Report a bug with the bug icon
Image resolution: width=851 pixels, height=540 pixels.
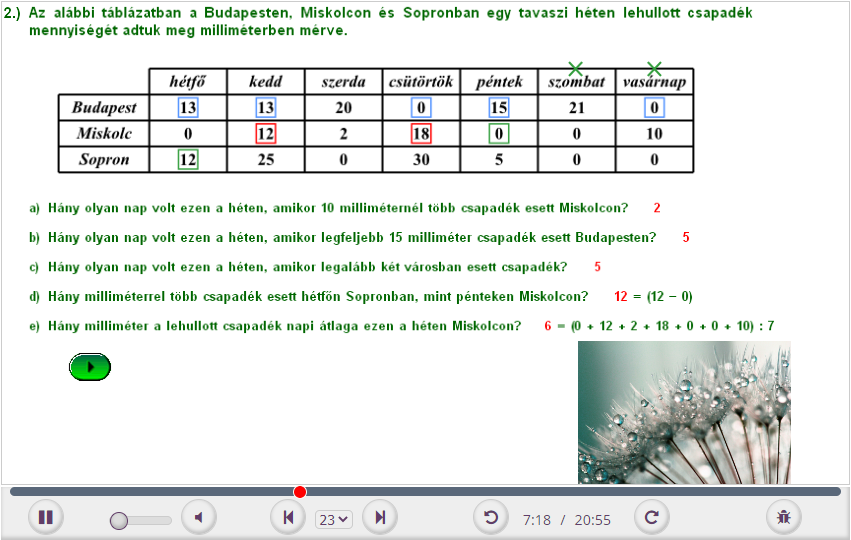784,517
